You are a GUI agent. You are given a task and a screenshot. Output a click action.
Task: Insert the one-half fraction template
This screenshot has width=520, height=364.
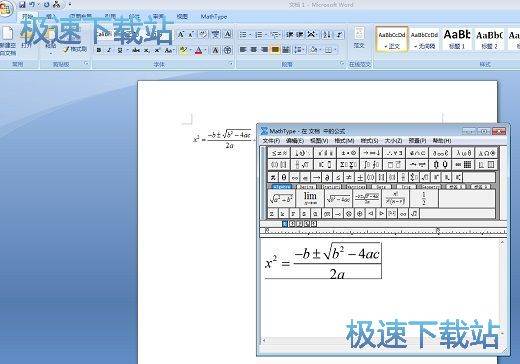[x=424, y=198]
